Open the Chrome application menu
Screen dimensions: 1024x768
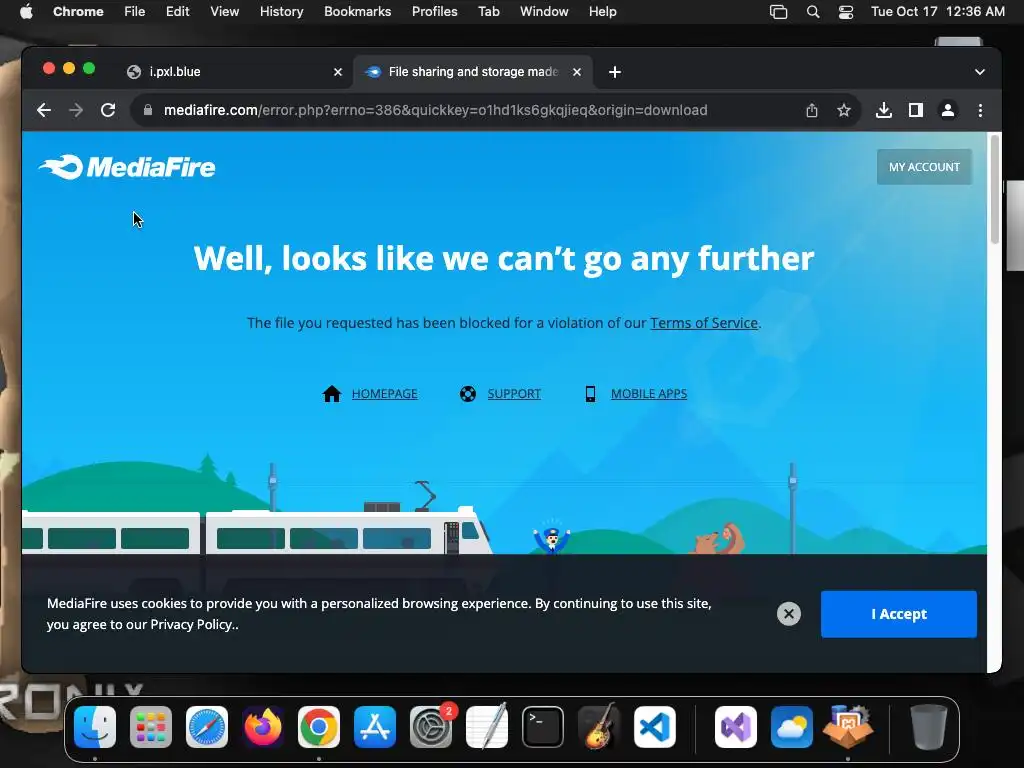tap(78, 12)
